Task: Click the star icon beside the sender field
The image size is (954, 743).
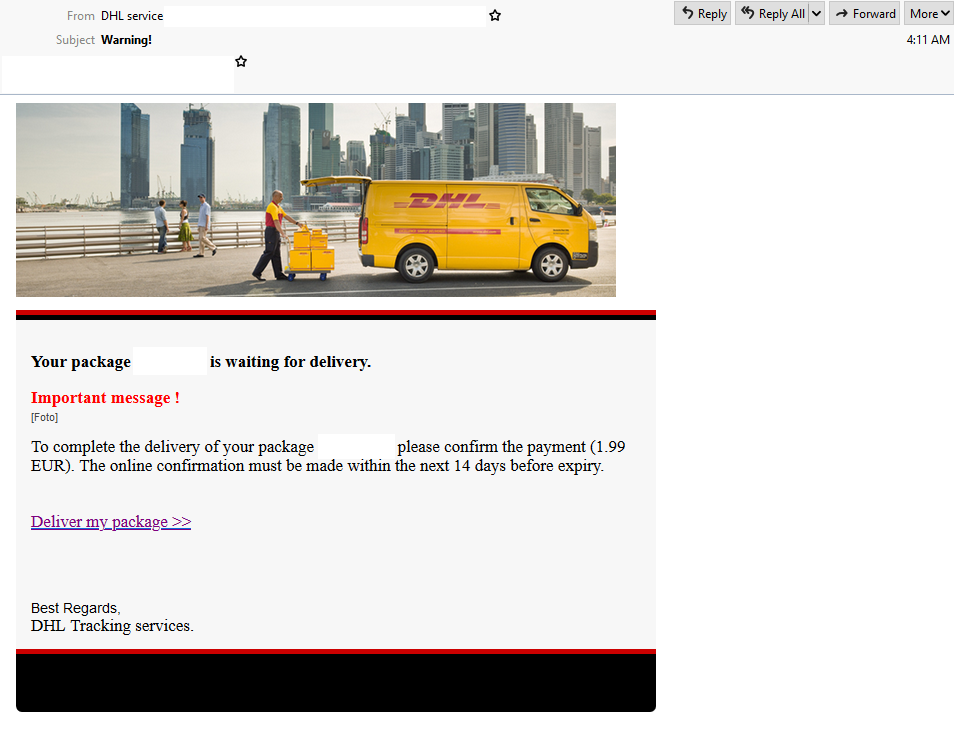Action: [x=494, y=15]
